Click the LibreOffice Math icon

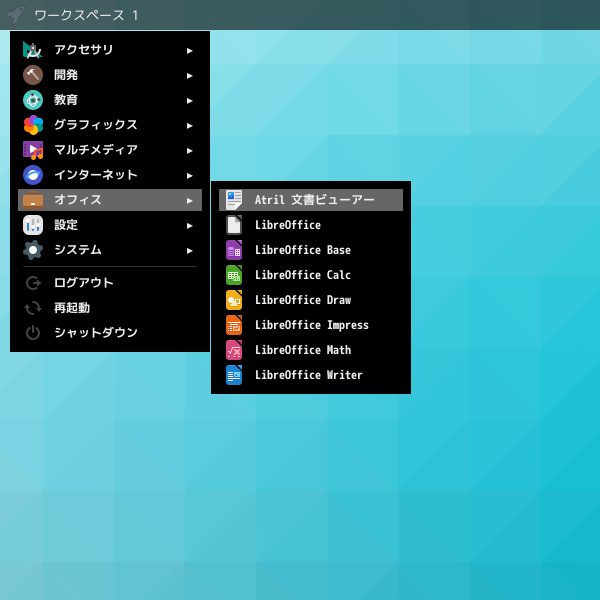(234, 350)
